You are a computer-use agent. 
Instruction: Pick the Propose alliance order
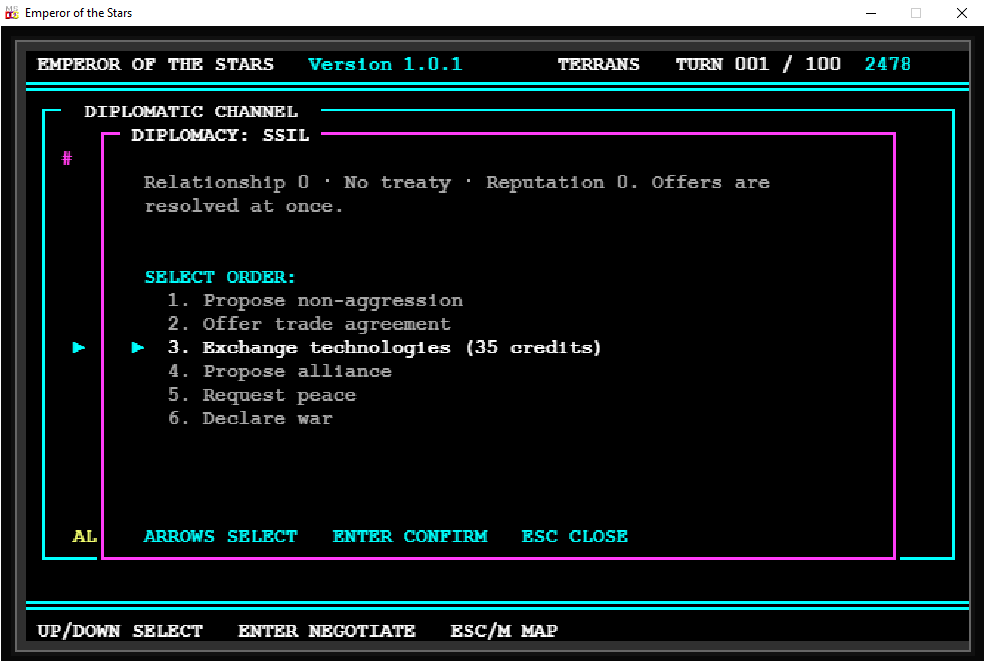point(280,371)
